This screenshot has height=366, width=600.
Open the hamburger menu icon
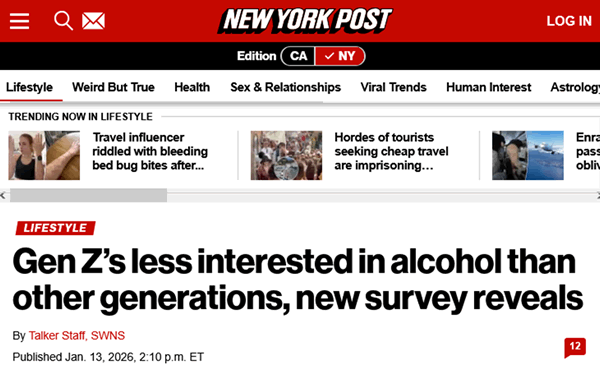(20, 21)
